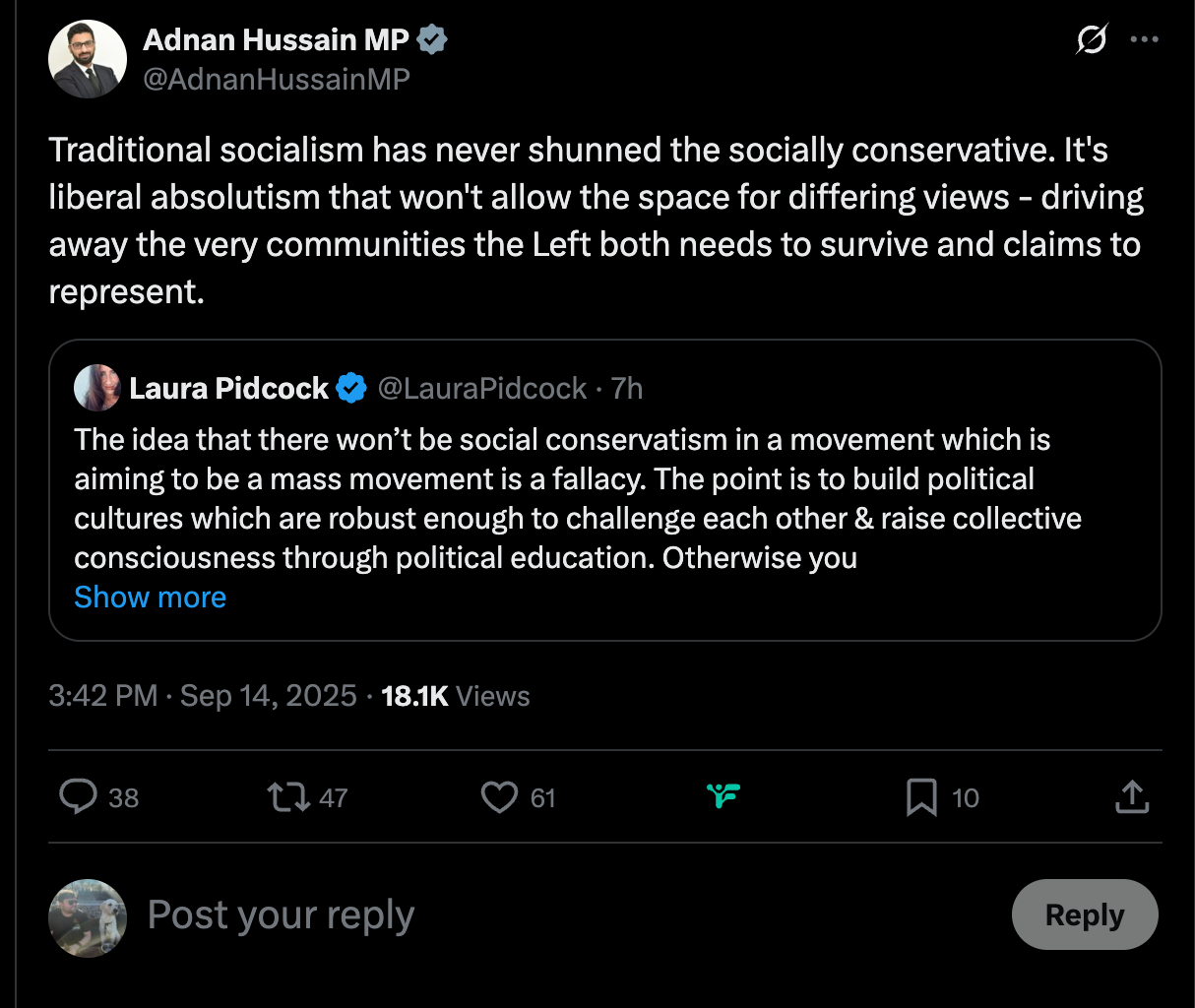Viewport: 1195px width, 1008px height.
Task: Open Laura Pidcock's avatar in quoted tweet
Action: (97, 389)
